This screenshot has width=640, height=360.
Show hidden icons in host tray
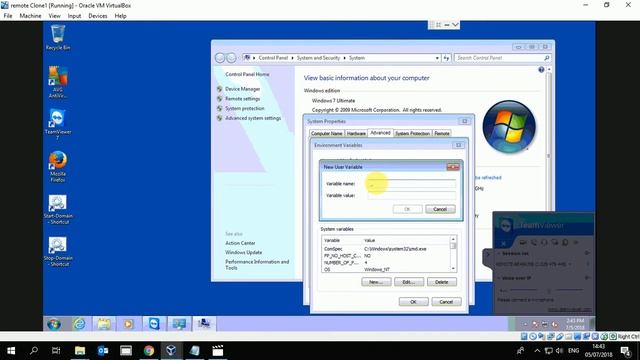[537, 351]
